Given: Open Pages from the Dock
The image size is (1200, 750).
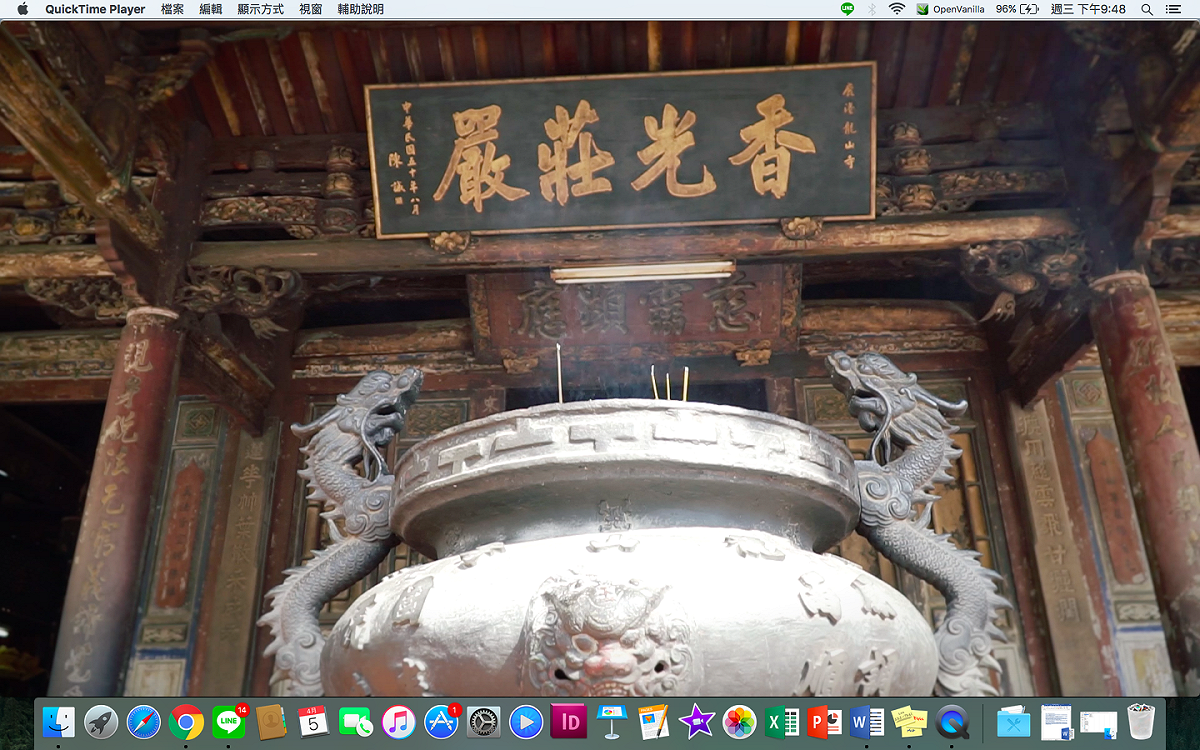Looking at the screenshot, I should pos(653,721).
